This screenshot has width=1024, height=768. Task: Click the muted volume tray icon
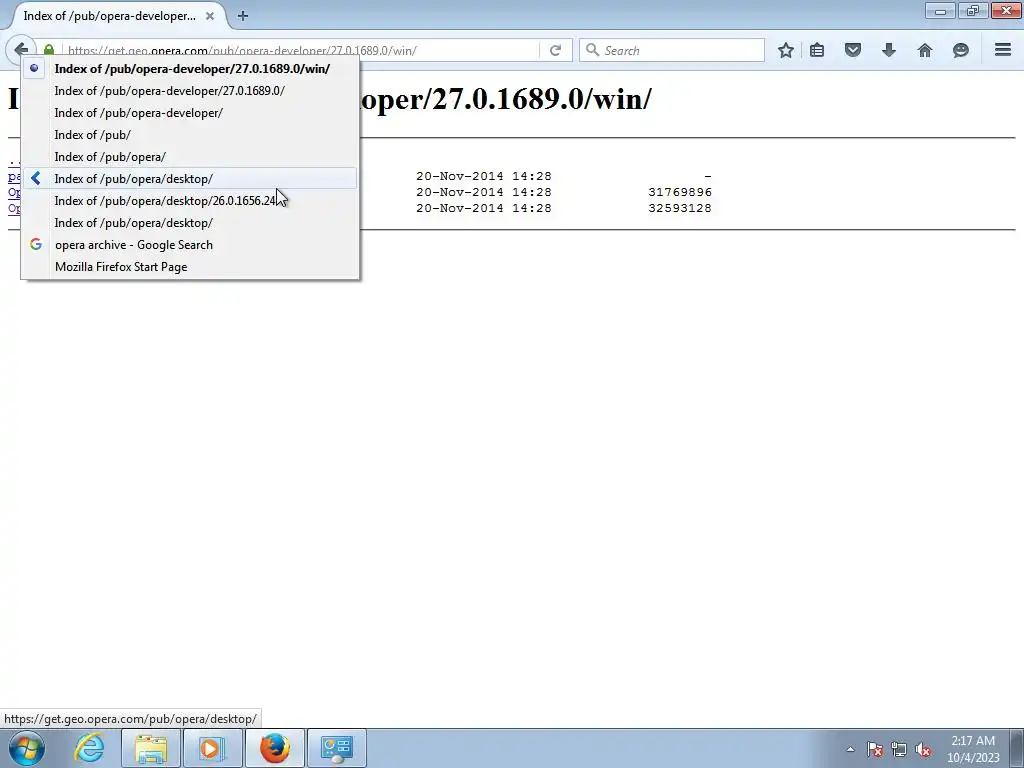click(923, 749)
